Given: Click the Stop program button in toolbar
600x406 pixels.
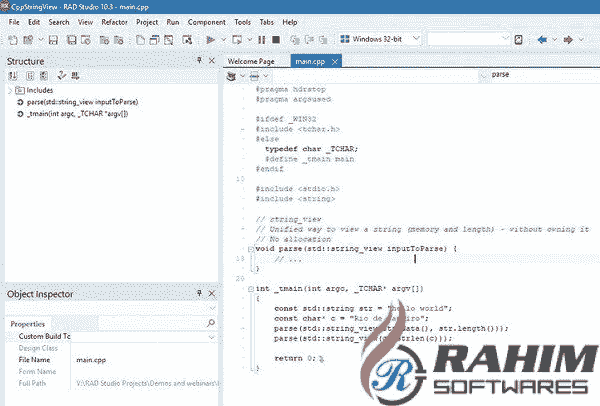Looking at the screenshot, I should pyautogui.click(x=261, y=40).
